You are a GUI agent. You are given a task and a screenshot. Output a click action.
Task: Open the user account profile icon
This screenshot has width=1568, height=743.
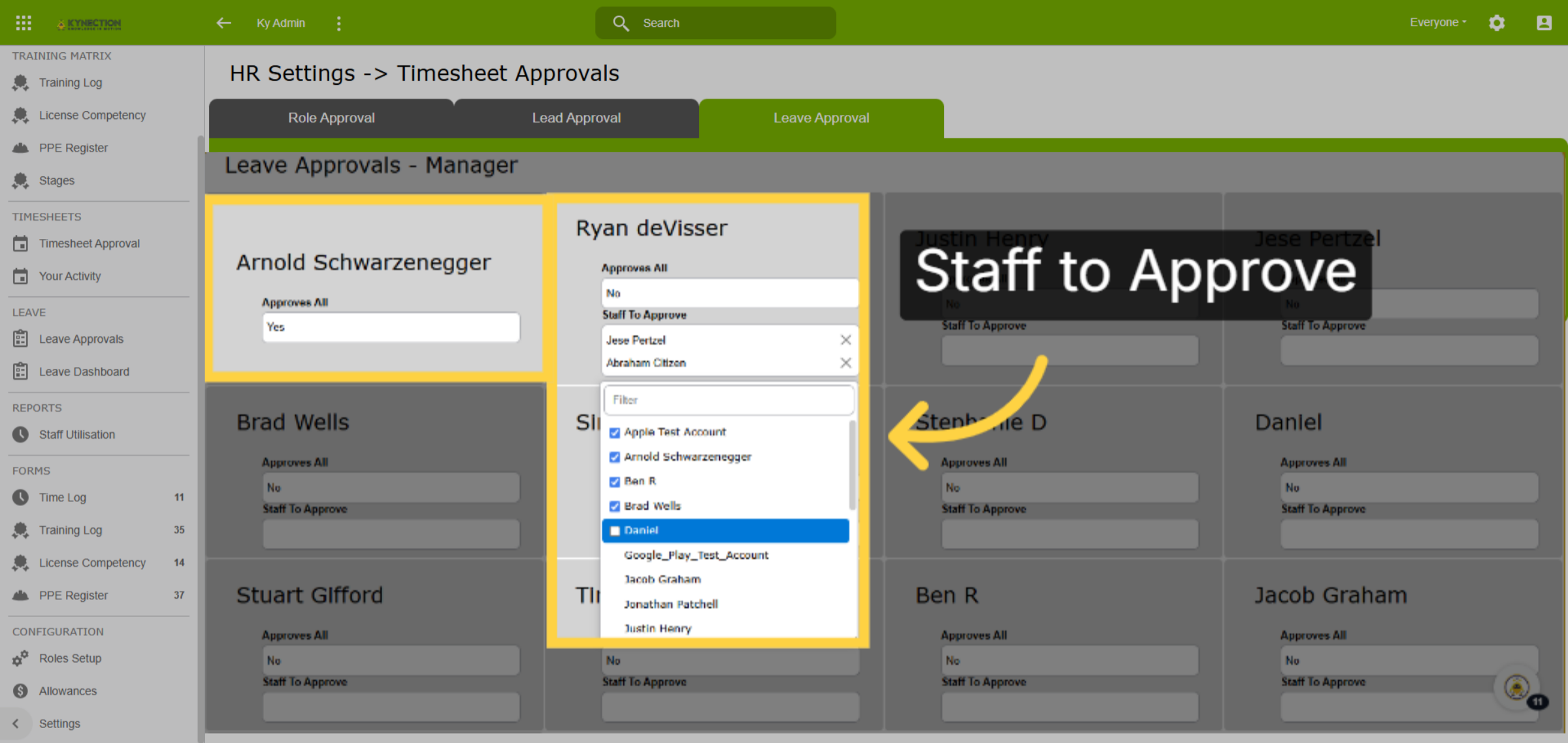click(1544, 23)
